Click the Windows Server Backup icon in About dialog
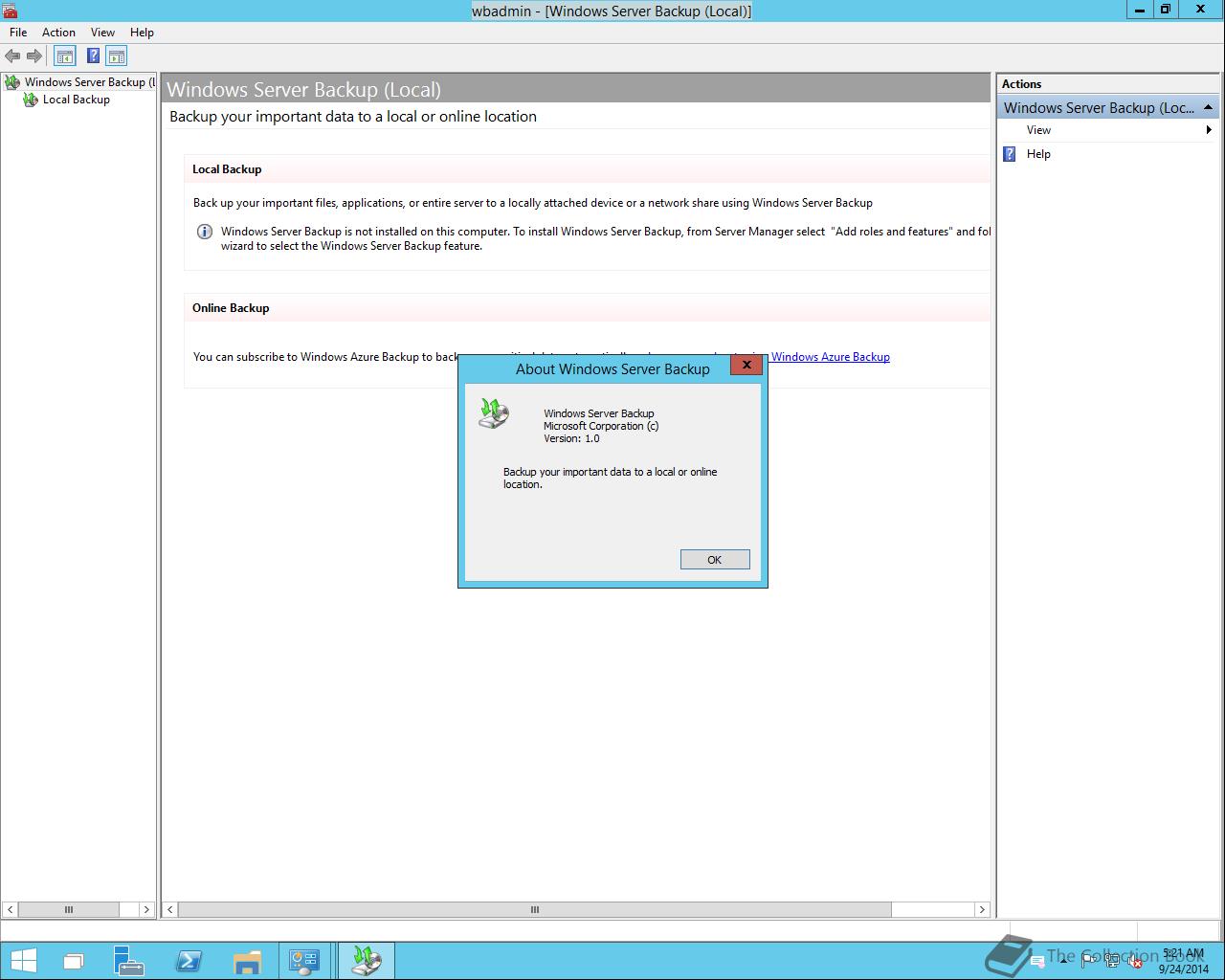 [494, 413]
